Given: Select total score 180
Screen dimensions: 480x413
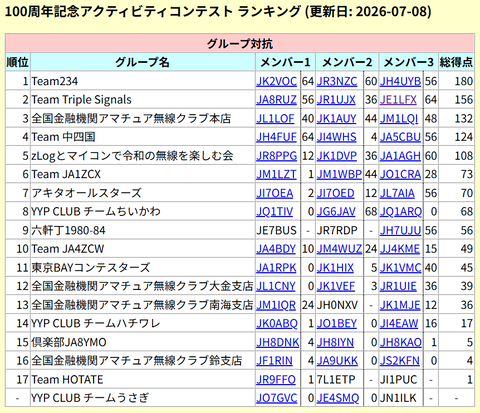Looking at the screenshot, I should [464, 81].
